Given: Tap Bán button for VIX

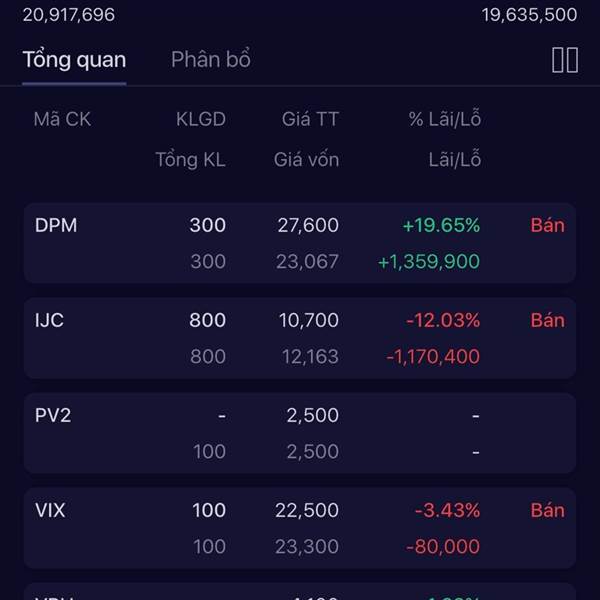Looking at the screenshot, I should coord(547,511).
